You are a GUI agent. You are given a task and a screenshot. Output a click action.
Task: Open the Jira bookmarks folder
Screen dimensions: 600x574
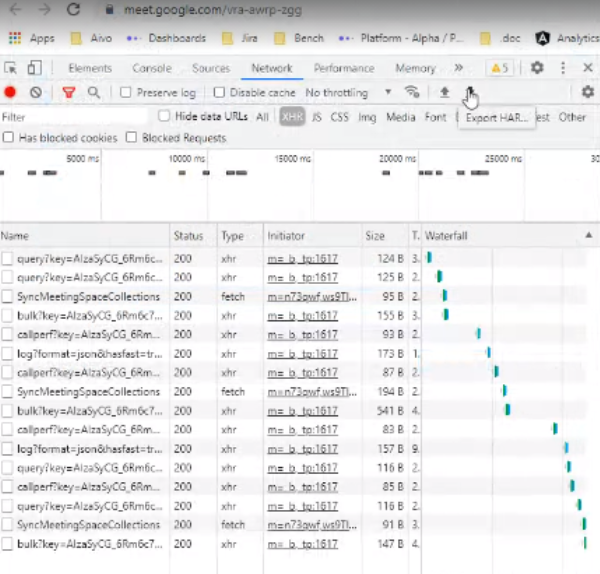pyautogui.click(x=240, y=38)
